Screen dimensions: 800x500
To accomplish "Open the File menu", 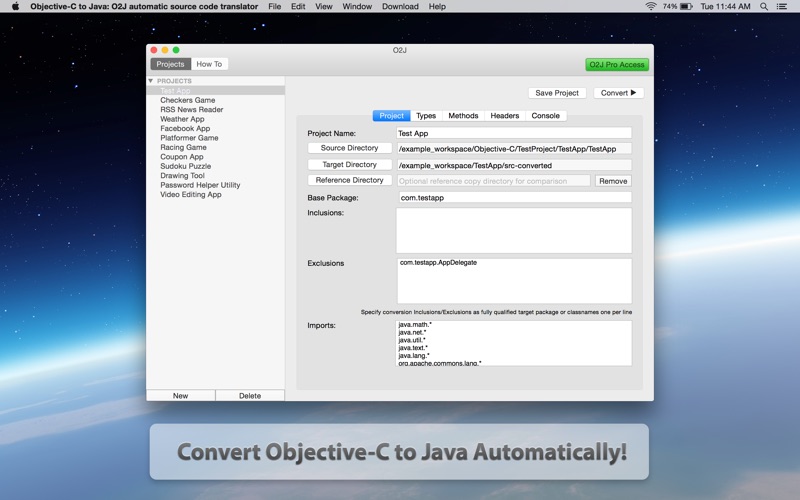I will point(274,6).
